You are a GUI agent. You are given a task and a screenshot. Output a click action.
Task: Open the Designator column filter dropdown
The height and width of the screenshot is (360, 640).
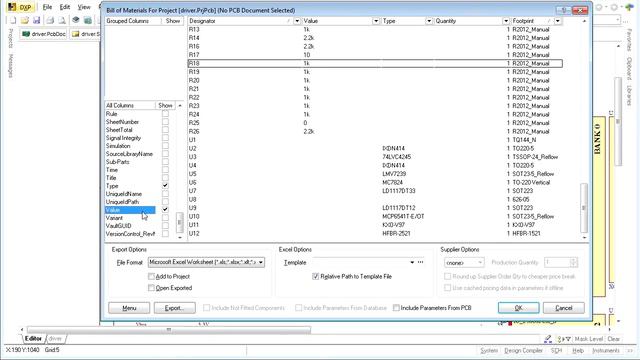pyautogui.click(x=297, y=21)
